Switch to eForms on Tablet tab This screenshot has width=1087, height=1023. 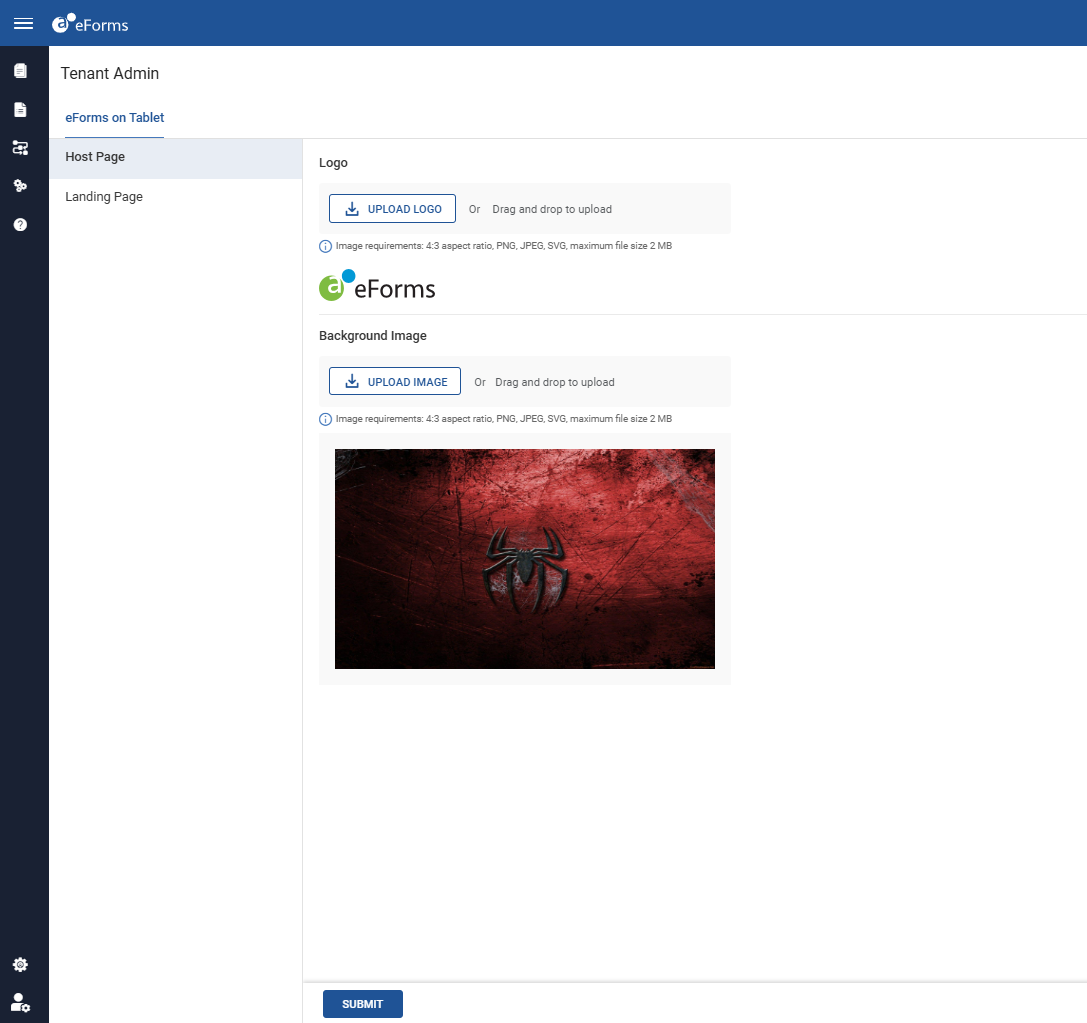(114, 118)
